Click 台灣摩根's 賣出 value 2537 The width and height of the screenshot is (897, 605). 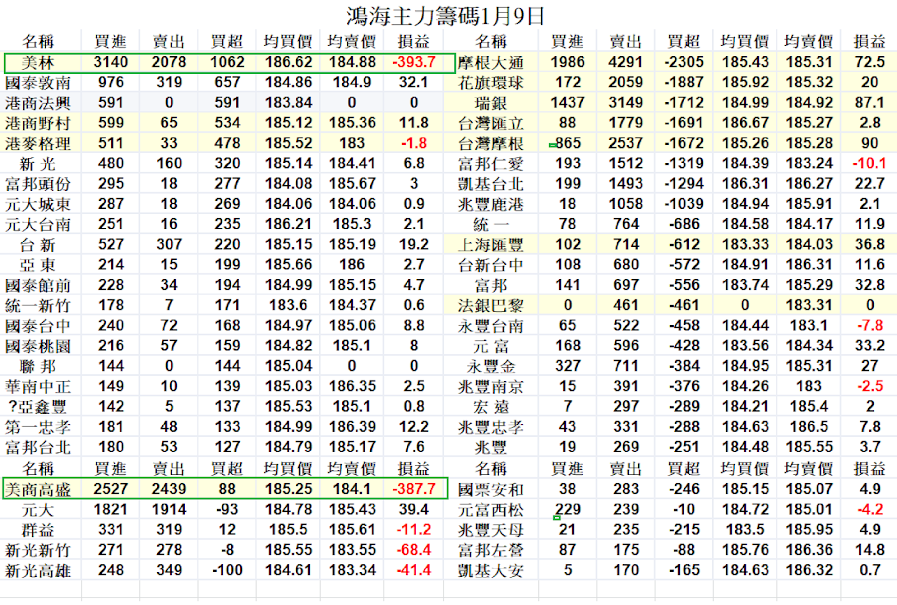[625, 143]
